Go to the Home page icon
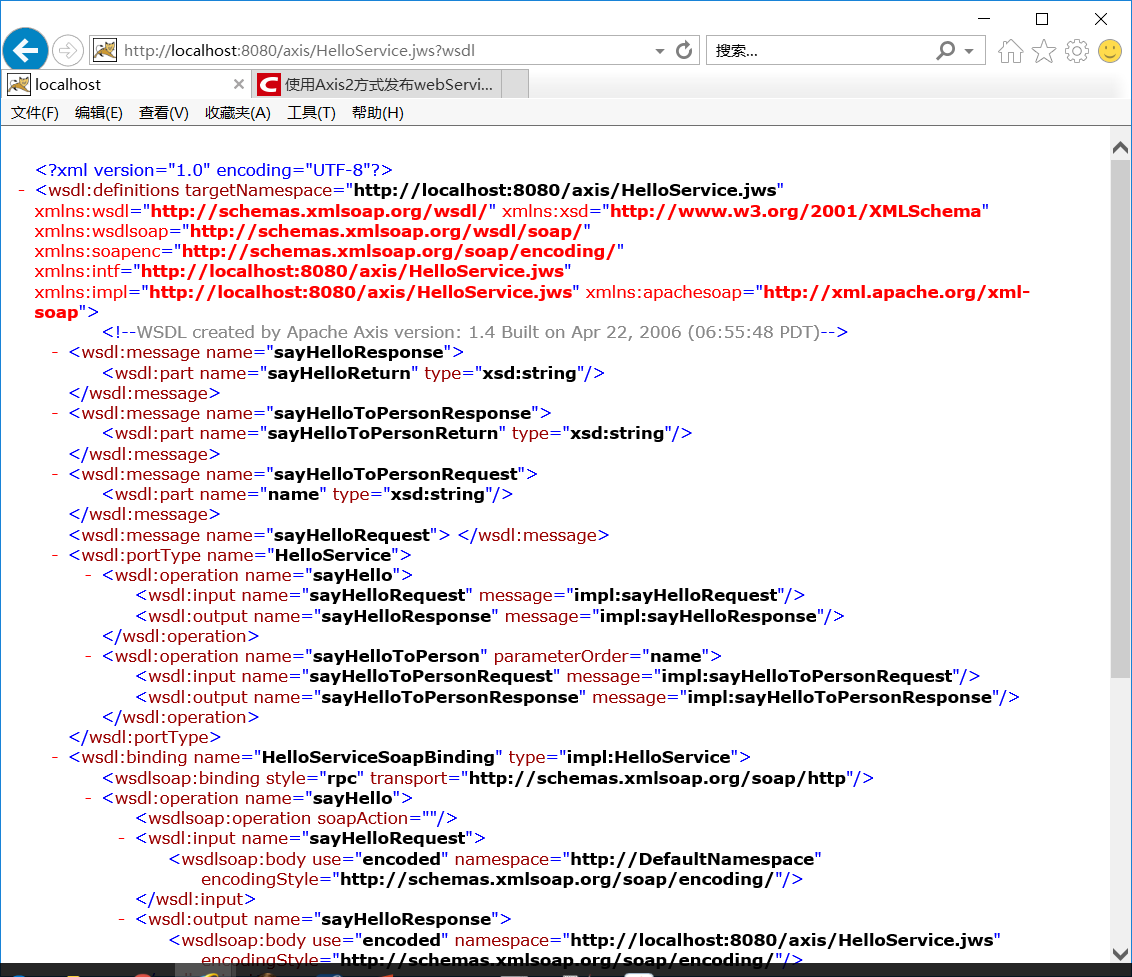The width and height of the screenshot is (1132, 977). pyautogui.click(x=1010, y=51)
